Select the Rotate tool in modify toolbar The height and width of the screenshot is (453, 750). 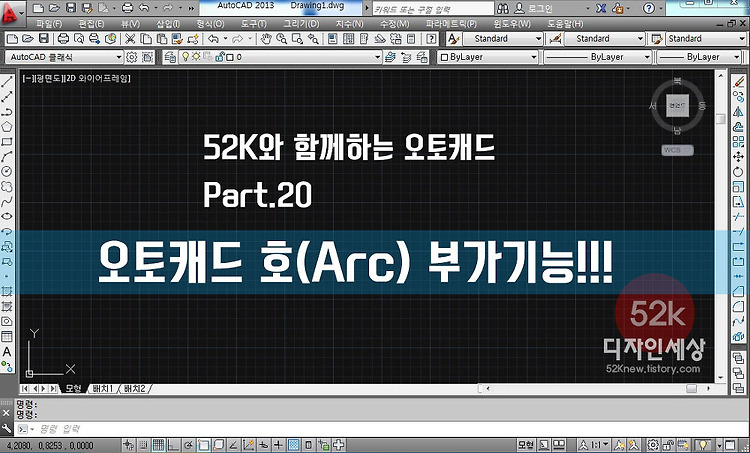[739, 171]
